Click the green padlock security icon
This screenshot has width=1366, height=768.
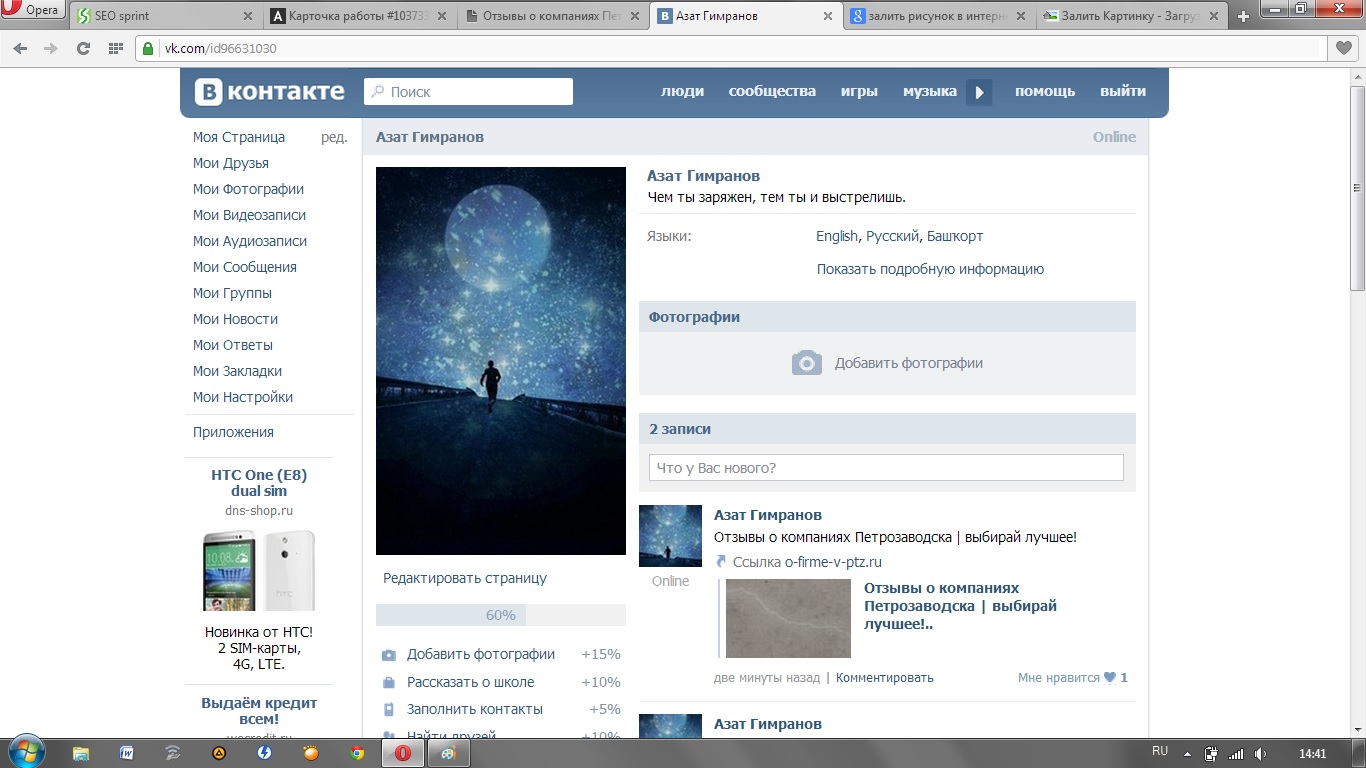[x=148, y=48]
